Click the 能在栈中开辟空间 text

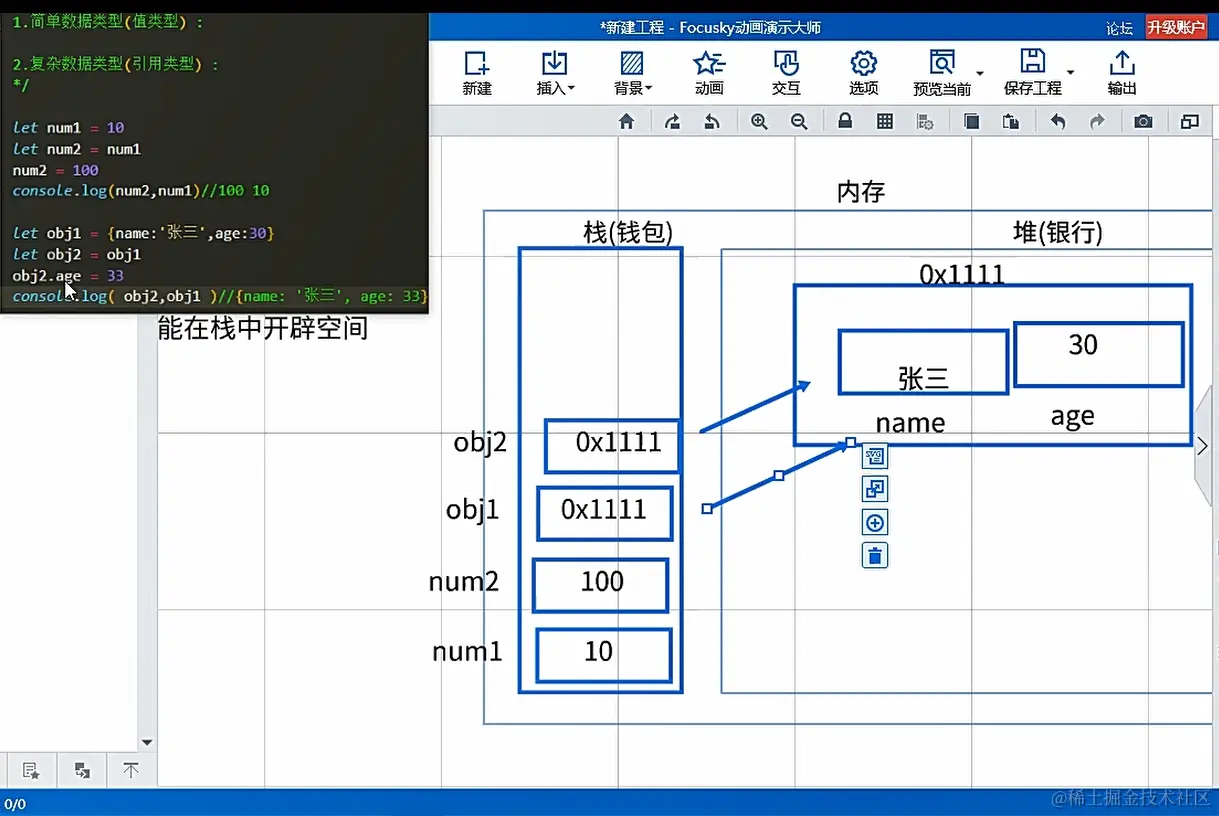263,327
